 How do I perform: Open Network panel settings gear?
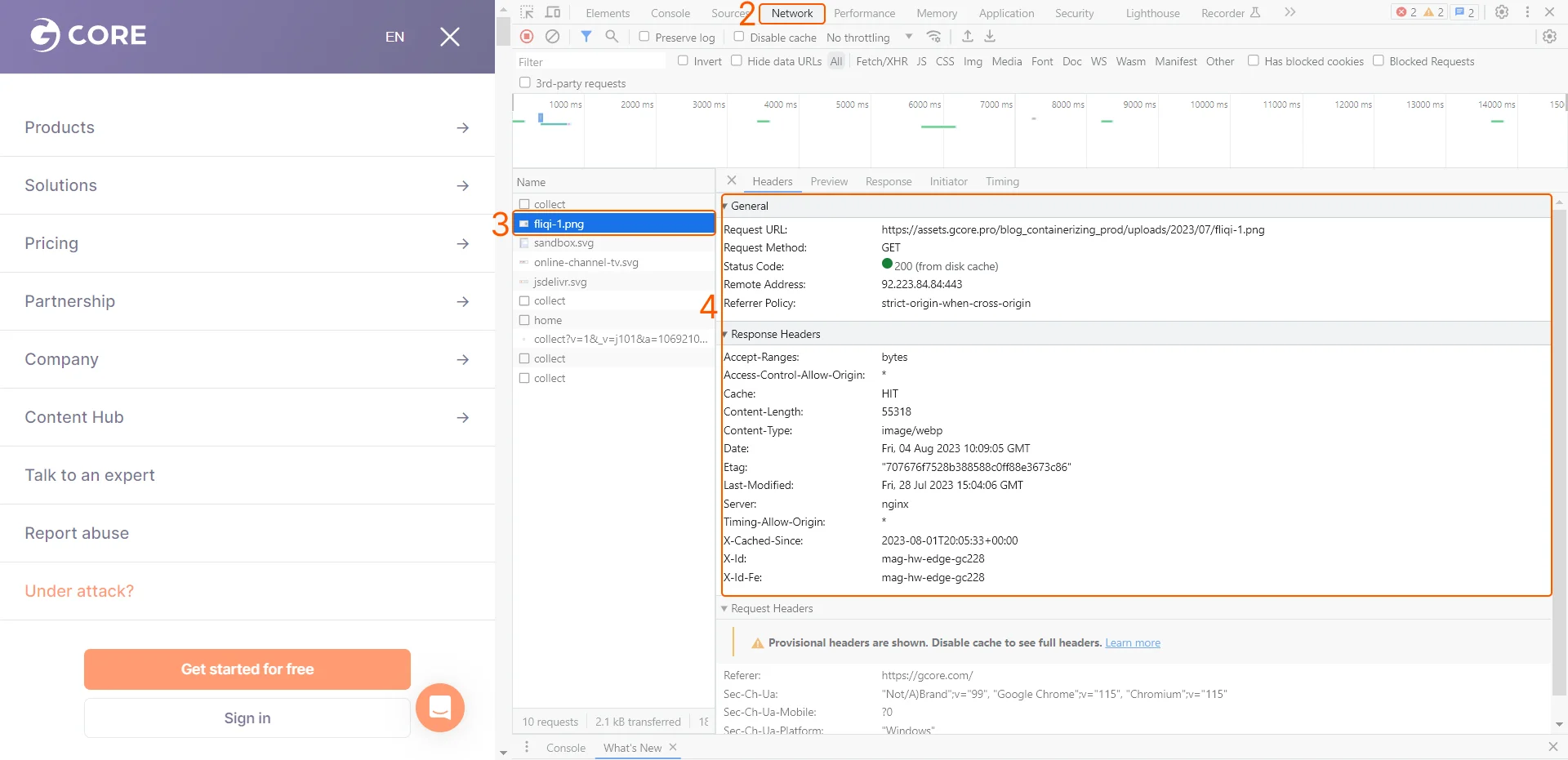tap(1549, 37)
